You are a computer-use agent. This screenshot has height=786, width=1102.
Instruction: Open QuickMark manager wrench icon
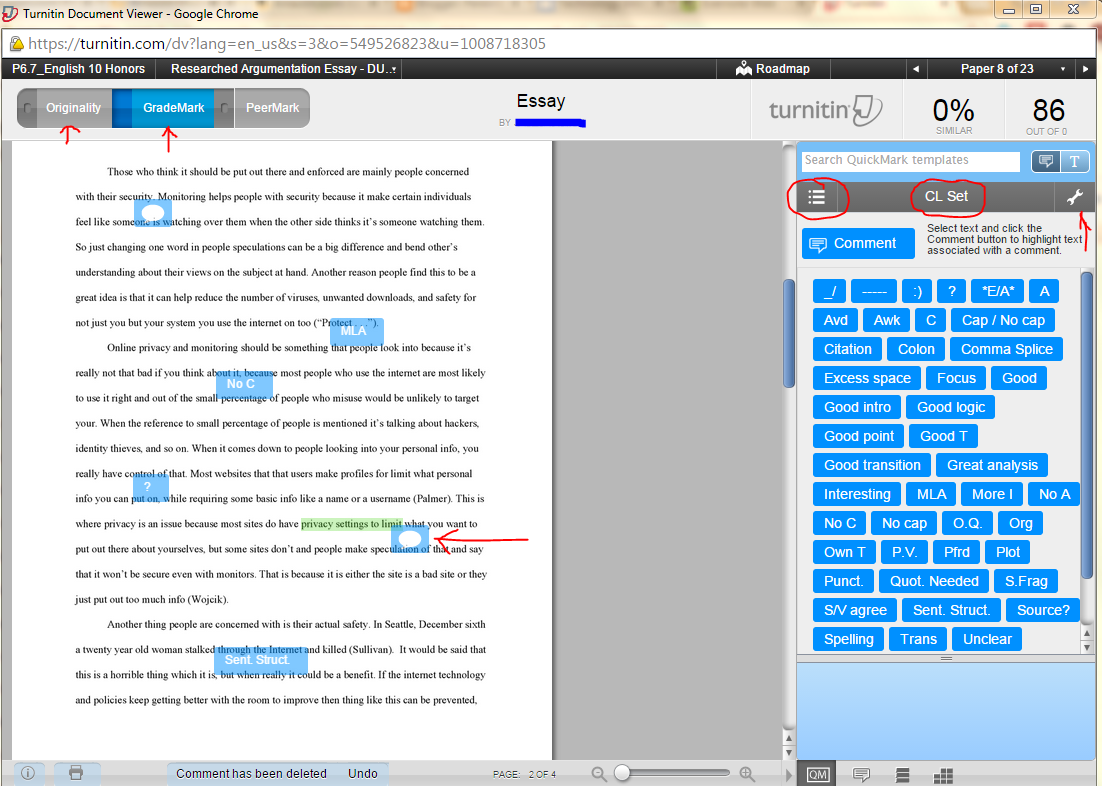click(x=1075, y=197)
